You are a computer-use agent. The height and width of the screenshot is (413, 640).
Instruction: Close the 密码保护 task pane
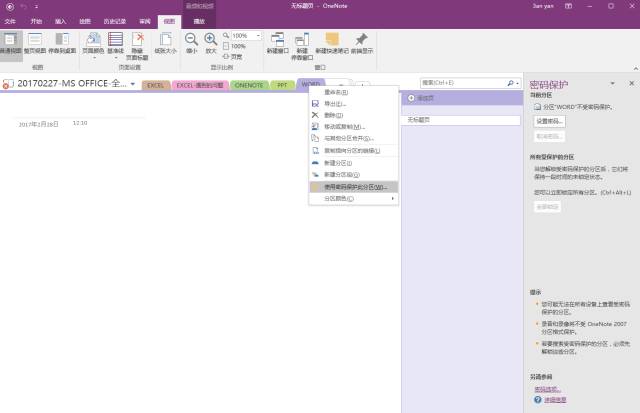(x=631, y=83)
